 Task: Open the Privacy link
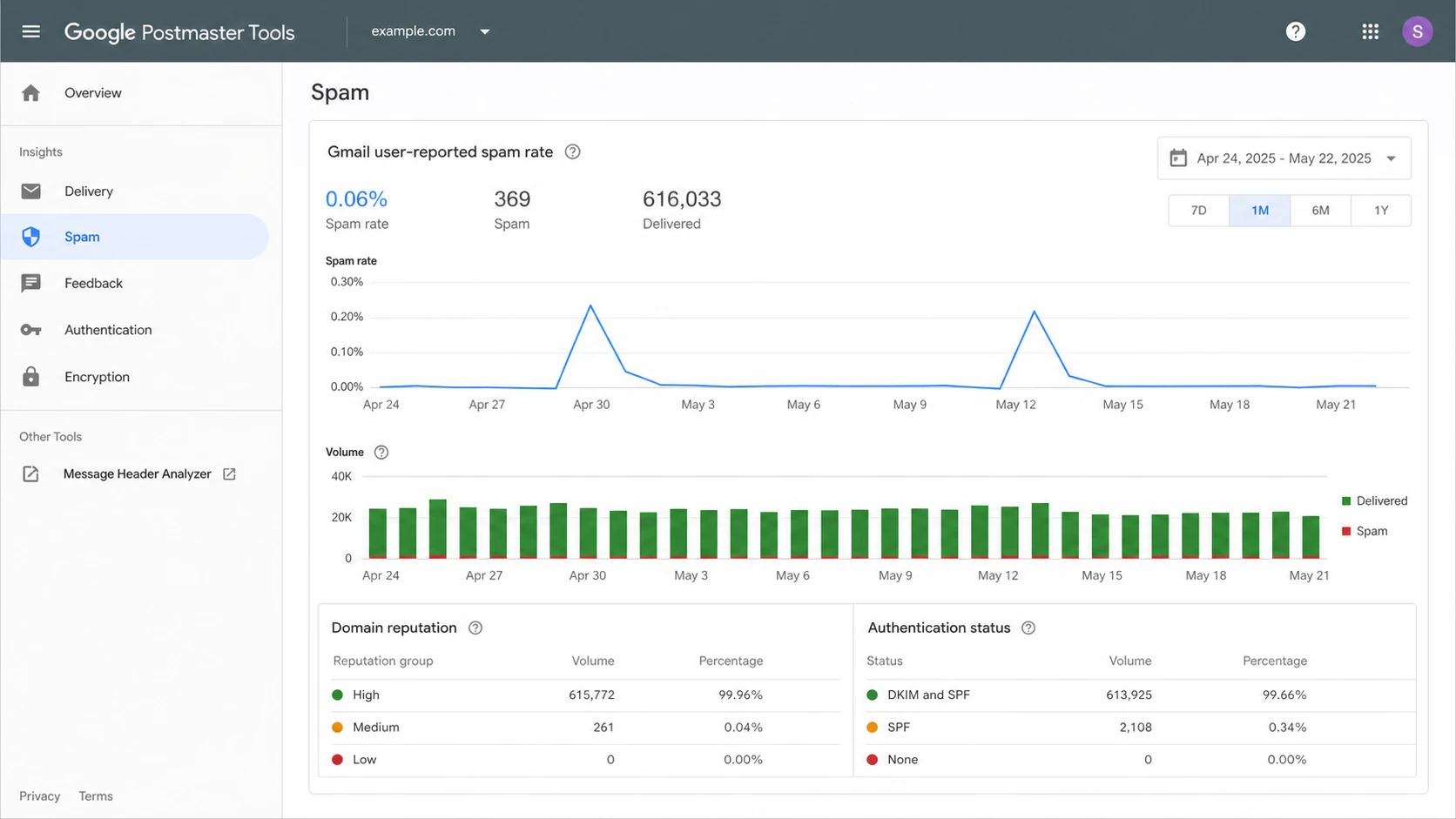40,796
